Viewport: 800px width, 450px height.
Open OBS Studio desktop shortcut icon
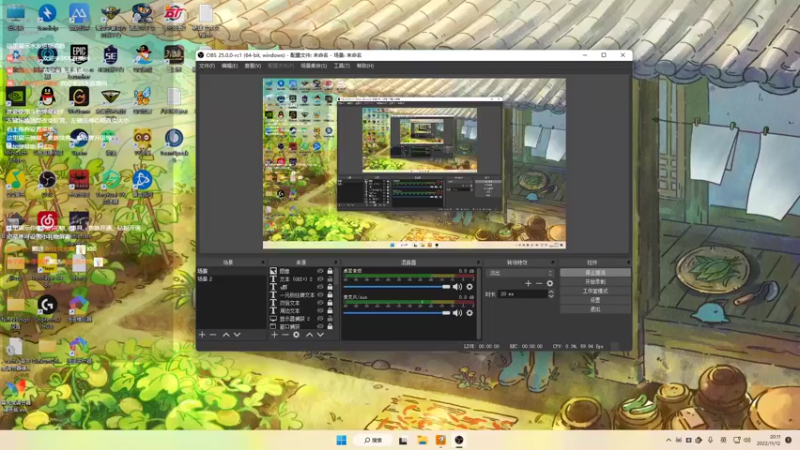coord(47,180)
